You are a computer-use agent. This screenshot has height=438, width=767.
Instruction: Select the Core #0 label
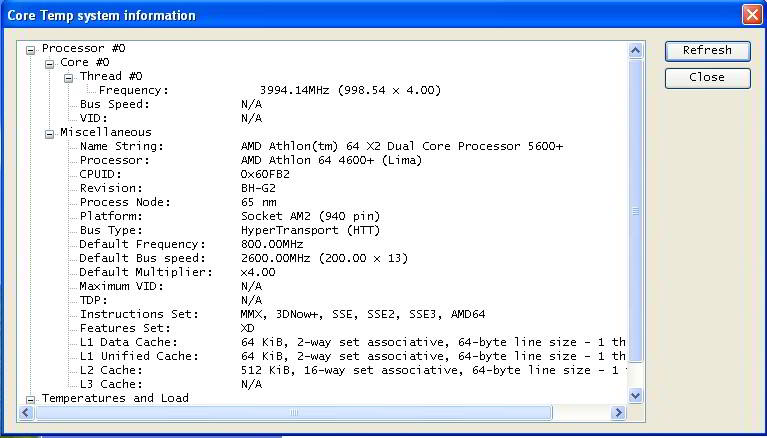pyautogui.click(x=85, y=62)
